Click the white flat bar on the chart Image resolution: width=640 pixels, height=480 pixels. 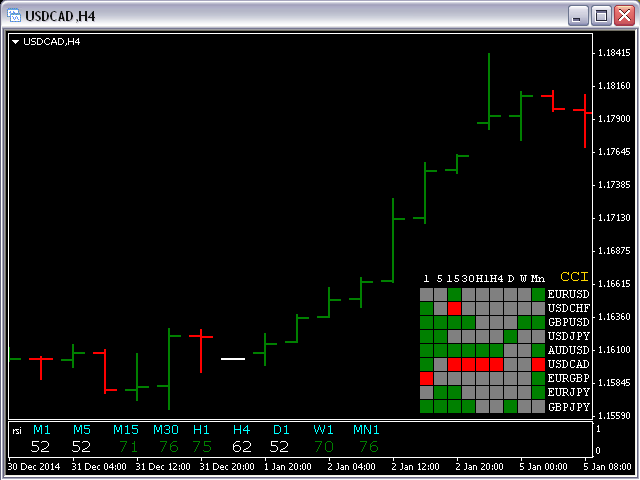coord(233,359)
